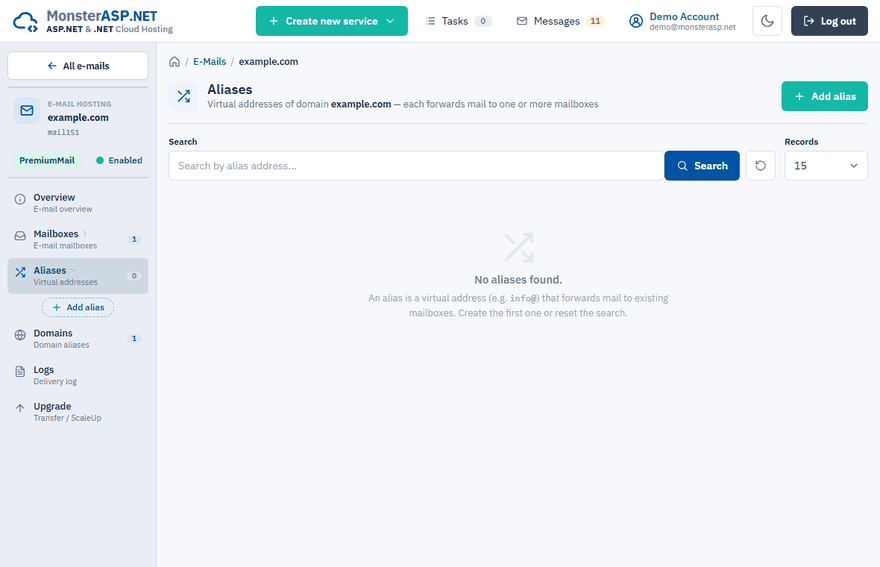Image resolution: width=880 pixels, height=567 pixels.
Task: Reset the search with refresh icon
Action: 760,166
